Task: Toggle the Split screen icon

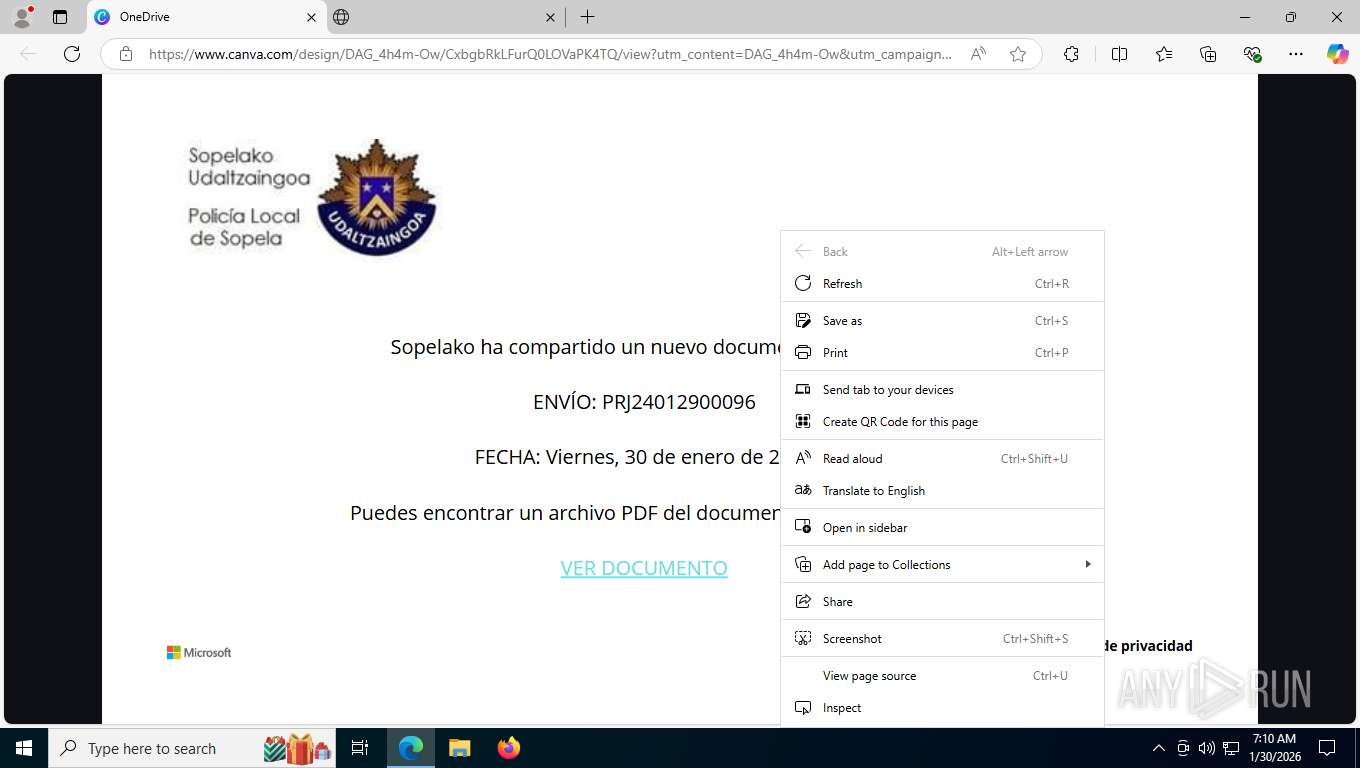Action: coord(1119,54)
